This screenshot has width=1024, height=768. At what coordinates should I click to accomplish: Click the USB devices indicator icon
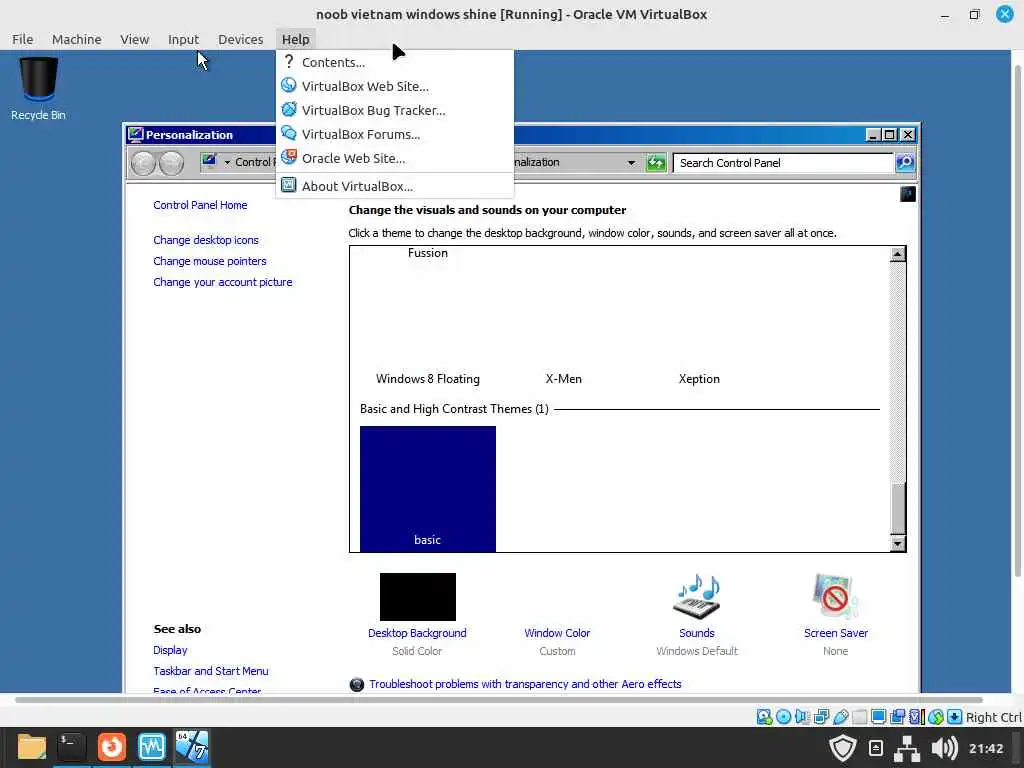tap(840, 717)
